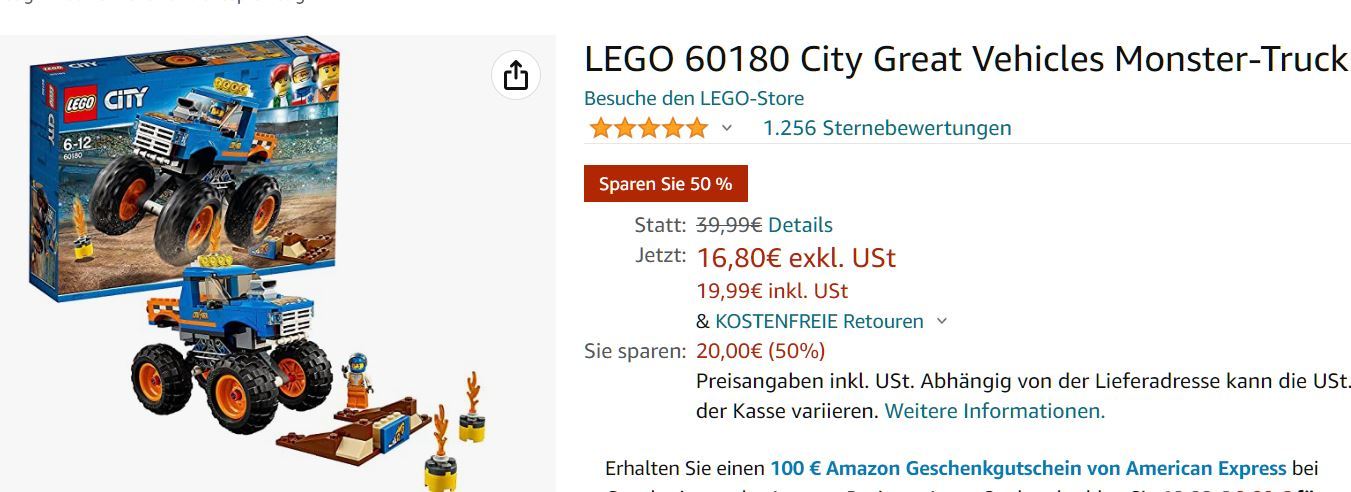1351x492 pixels.
Task: Click the 100 € Amazon Geschenkgutschein offer link
Action: tap(1028, 468)
